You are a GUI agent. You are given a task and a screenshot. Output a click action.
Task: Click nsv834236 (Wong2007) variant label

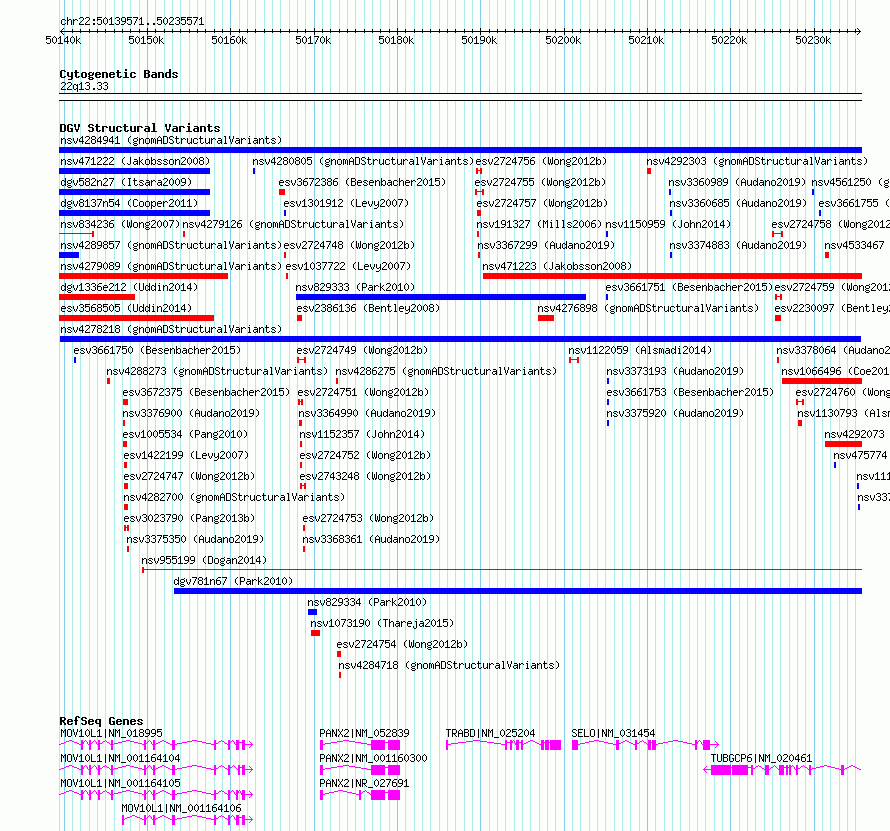(120, 224)
